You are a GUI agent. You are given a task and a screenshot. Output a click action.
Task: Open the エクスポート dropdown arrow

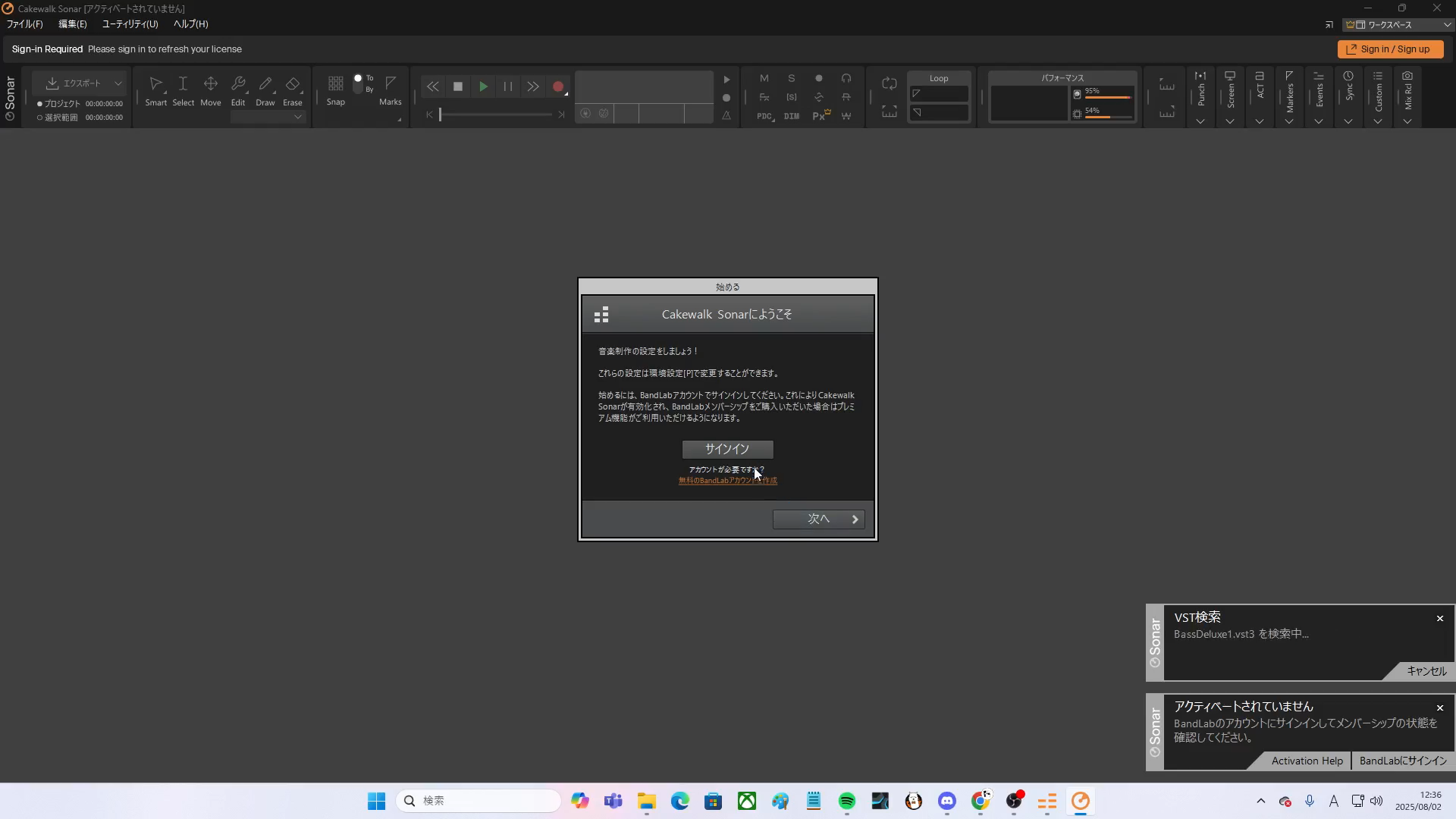tap(118, 83)
